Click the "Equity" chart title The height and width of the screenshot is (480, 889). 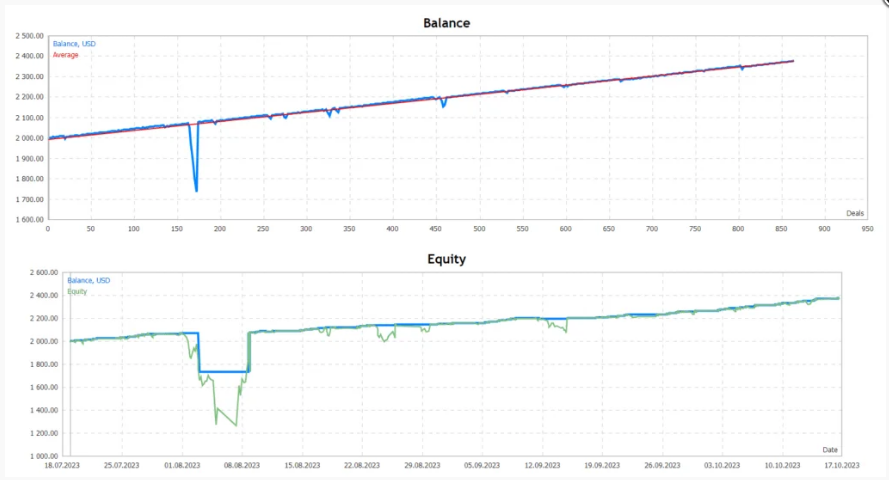447,260
